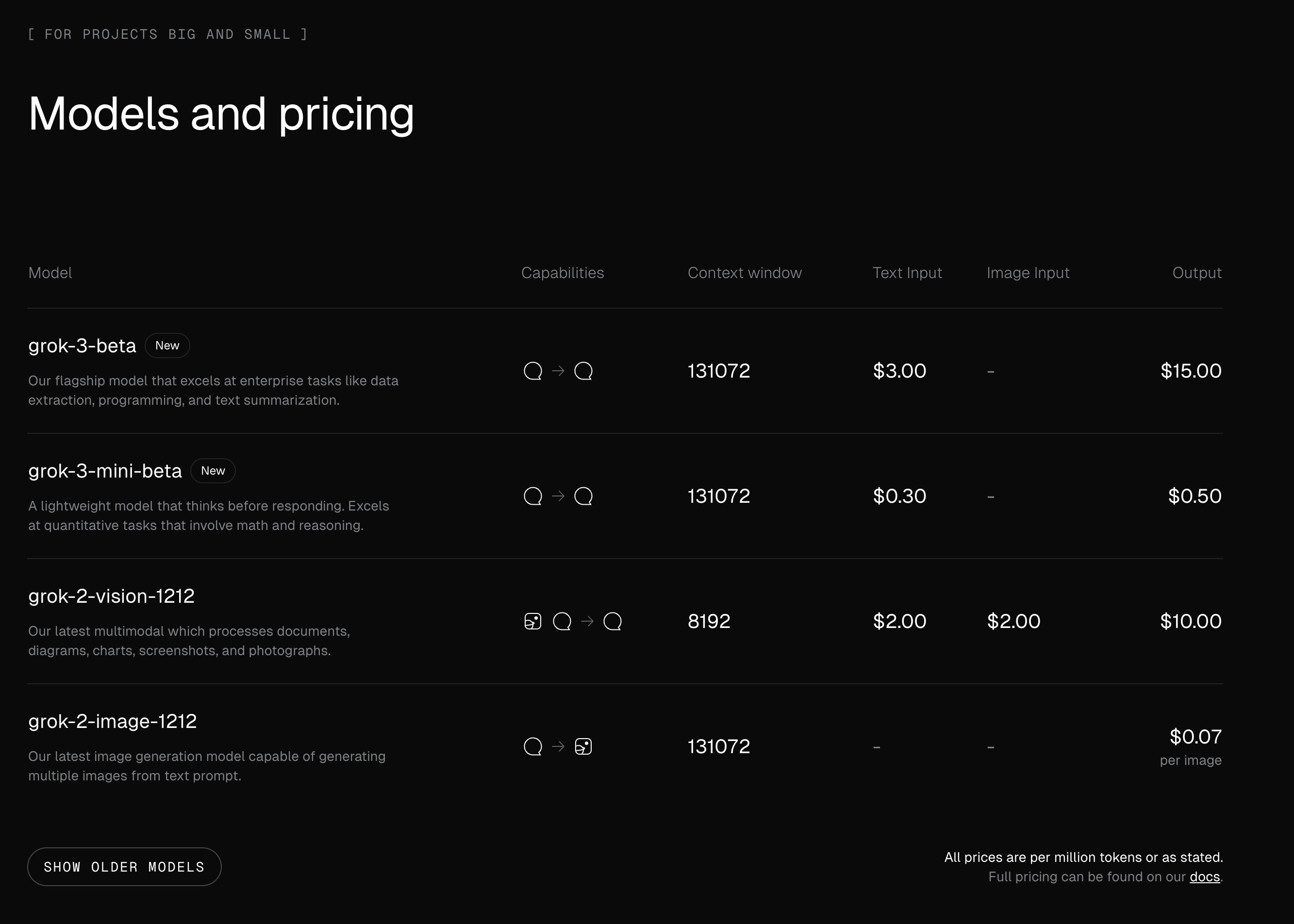This screenshot has width=1294, height=924.
Task: Select the grok-3-beta model name
Action: [x=83, y=346]
